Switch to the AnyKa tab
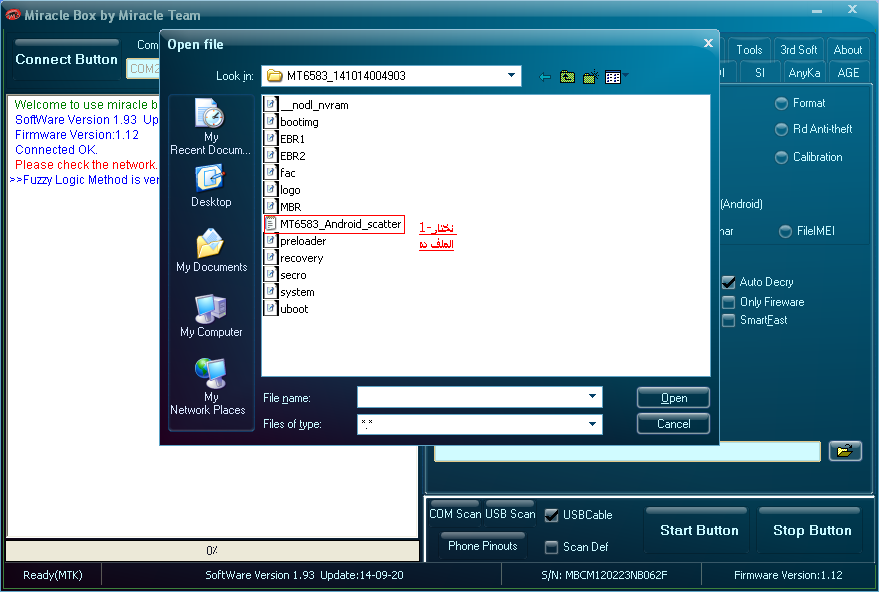Image resolution: width=879 pixels, height=592 pixels. [x=804, y=73]
